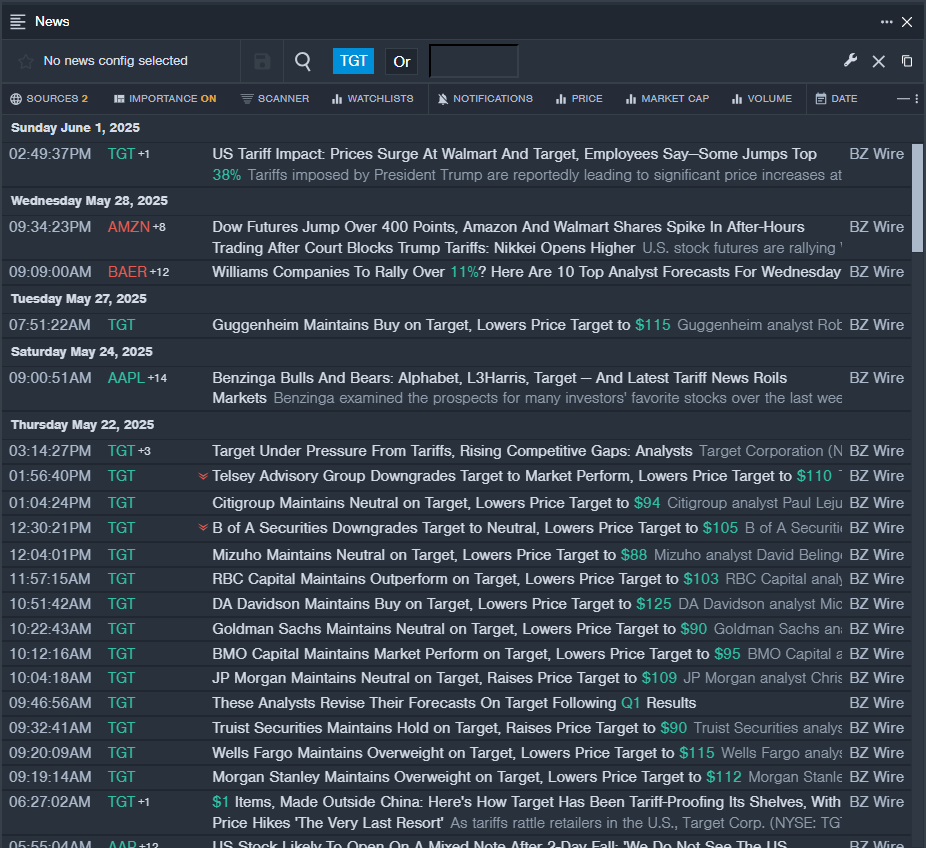Open the Scanner filter
Viewport: 926px width, 848px height.
pyautogui.click(x=275, y=99)
